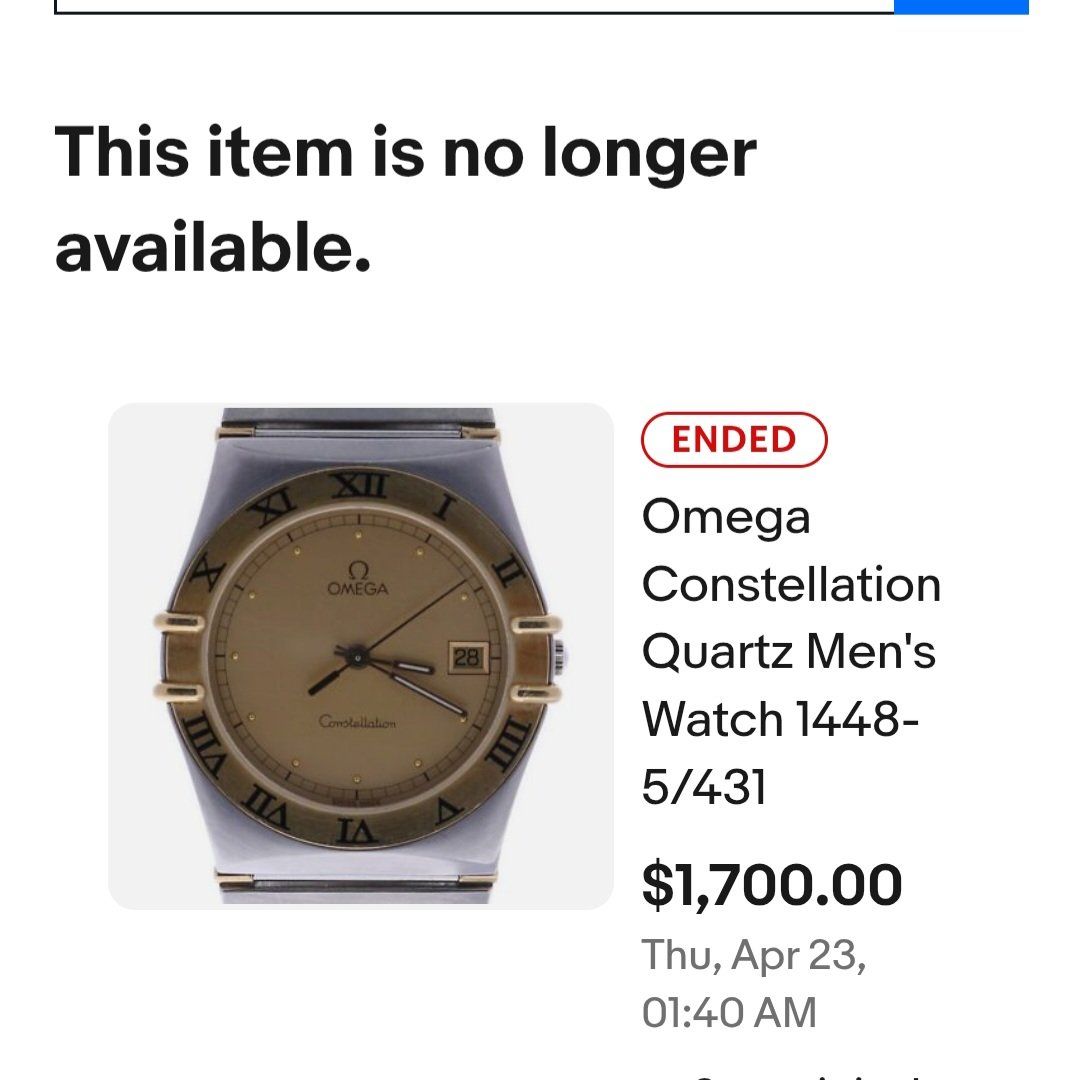
Task: Click the $1,700.00 price
Action: 771,885
